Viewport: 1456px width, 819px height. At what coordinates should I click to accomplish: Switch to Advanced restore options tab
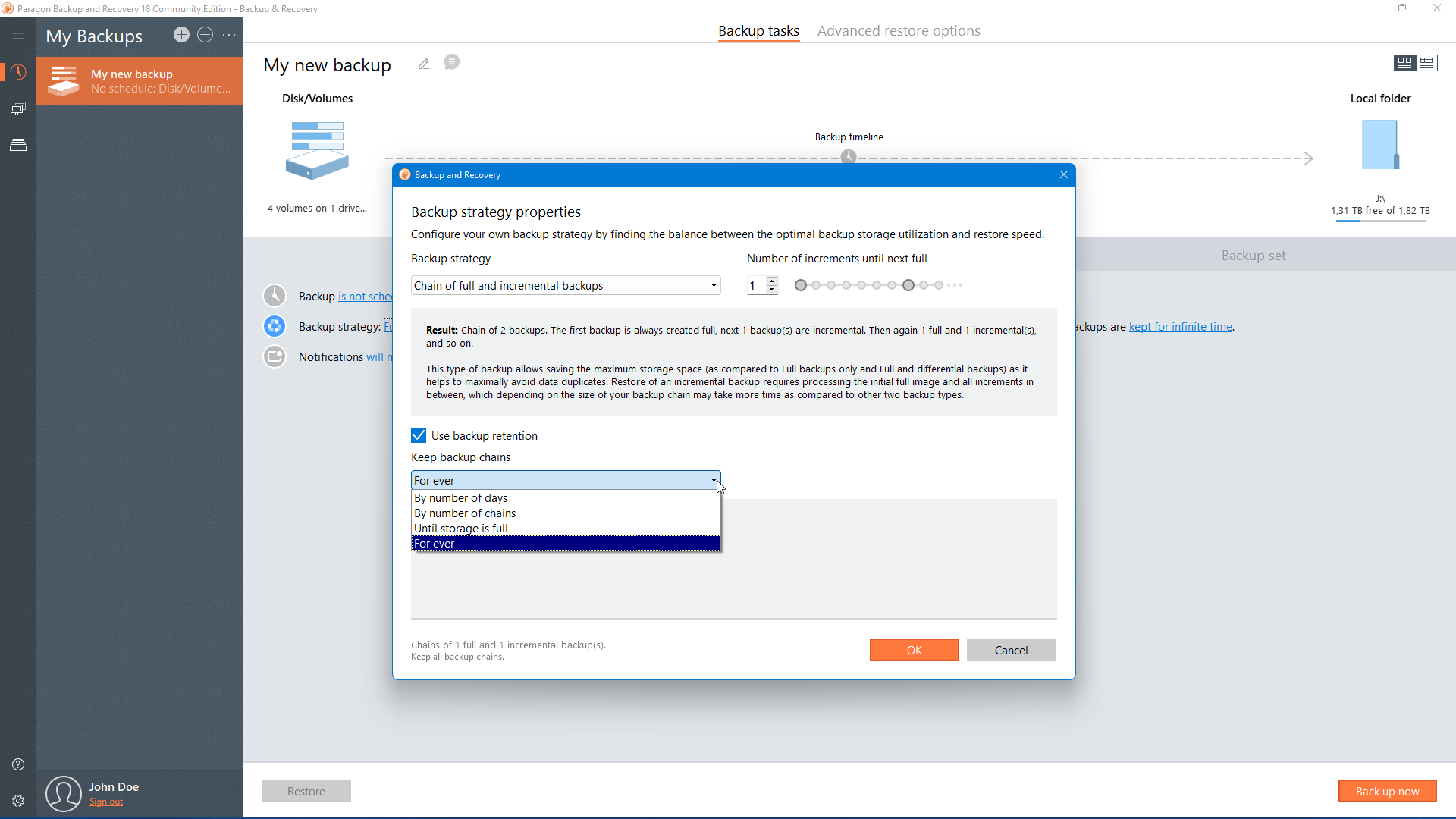[x=899, y=31]
